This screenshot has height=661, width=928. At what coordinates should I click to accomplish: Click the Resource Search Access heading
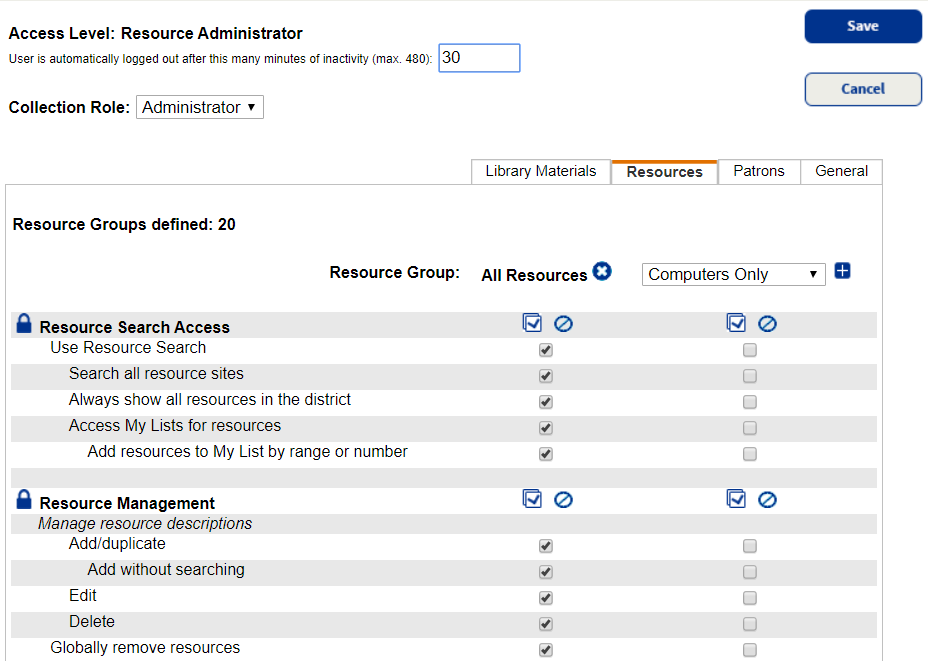click(x=134, y=327)
